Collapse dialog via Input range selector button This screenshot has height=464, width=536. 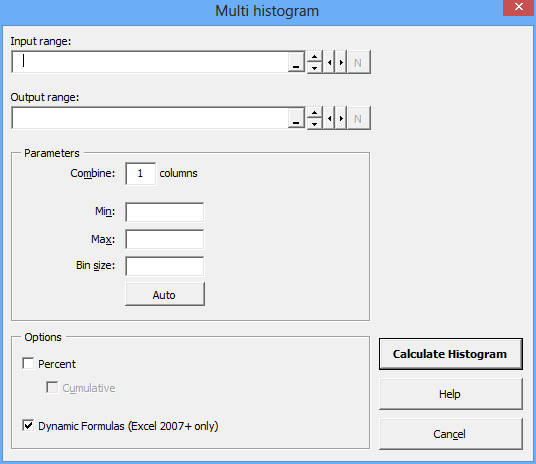click(x=296, y=62)
